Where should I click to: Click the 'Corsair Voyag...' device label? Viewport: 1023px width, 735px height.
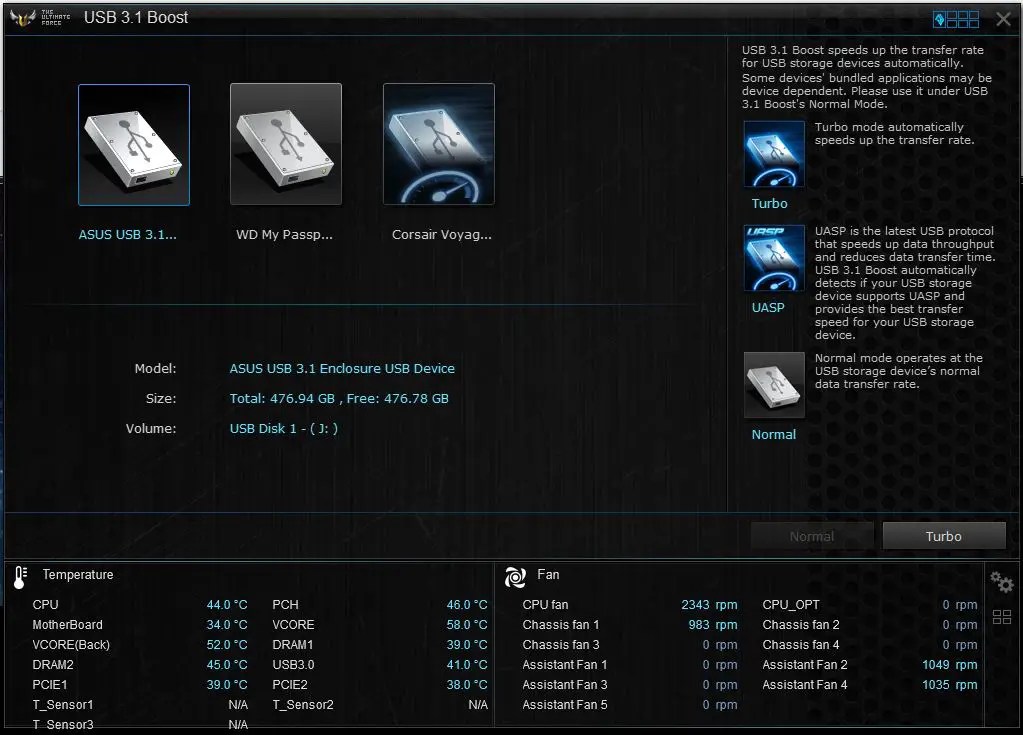point(442,235)
